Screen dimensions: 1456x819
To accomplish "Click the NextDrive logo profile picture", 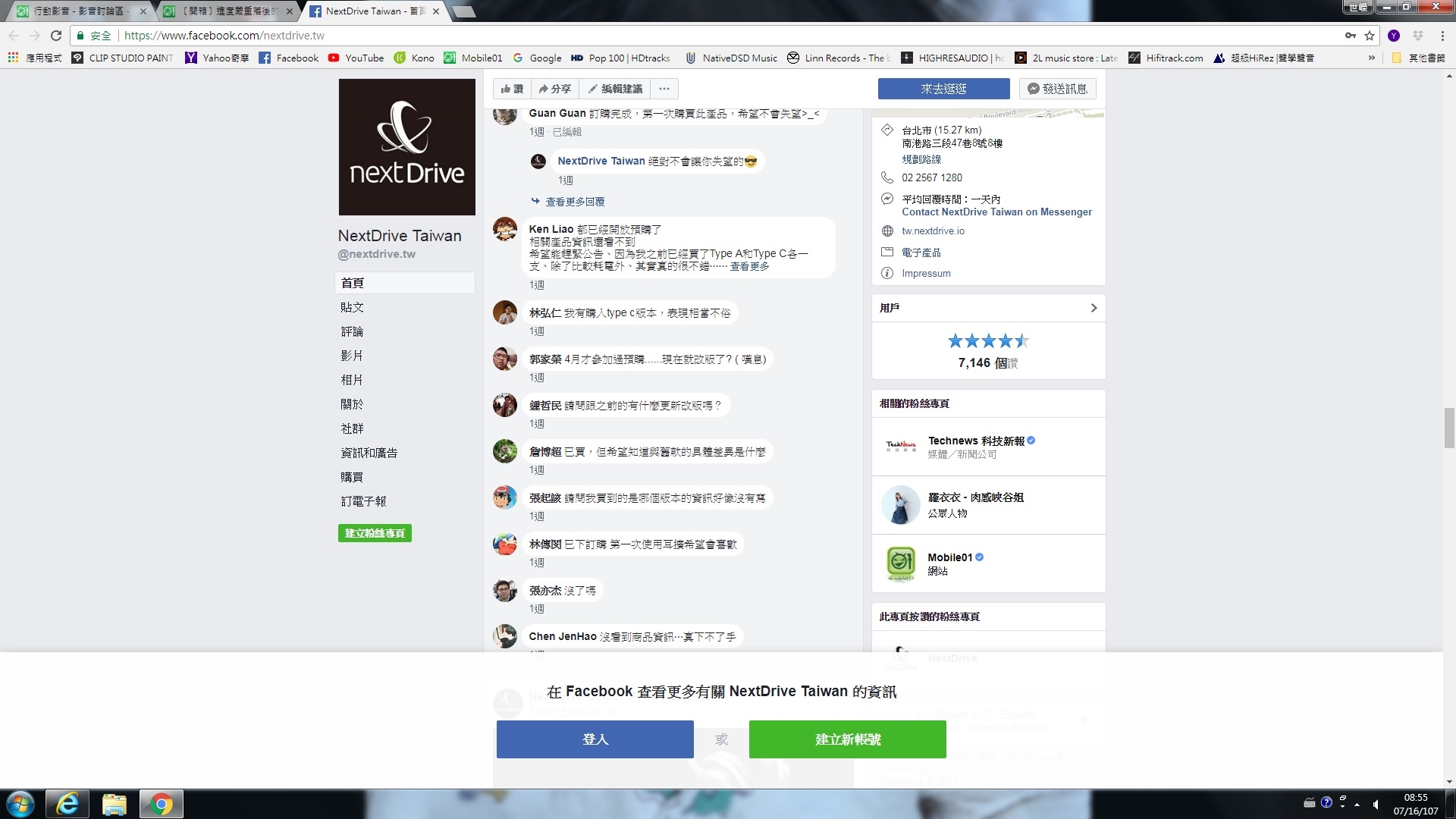I will (406, 147).
